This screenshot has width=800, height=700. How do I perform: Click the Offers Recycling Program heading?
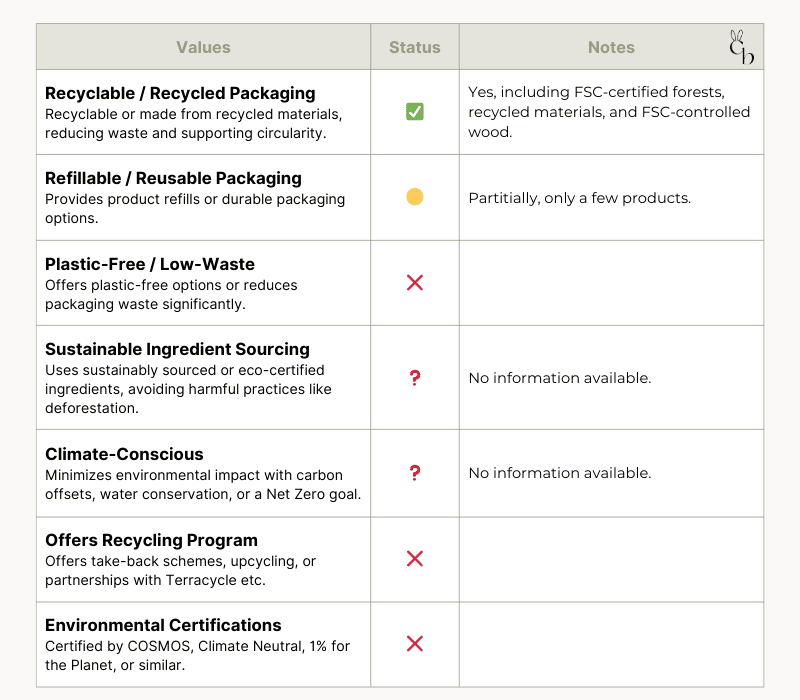tap(151, 540)
